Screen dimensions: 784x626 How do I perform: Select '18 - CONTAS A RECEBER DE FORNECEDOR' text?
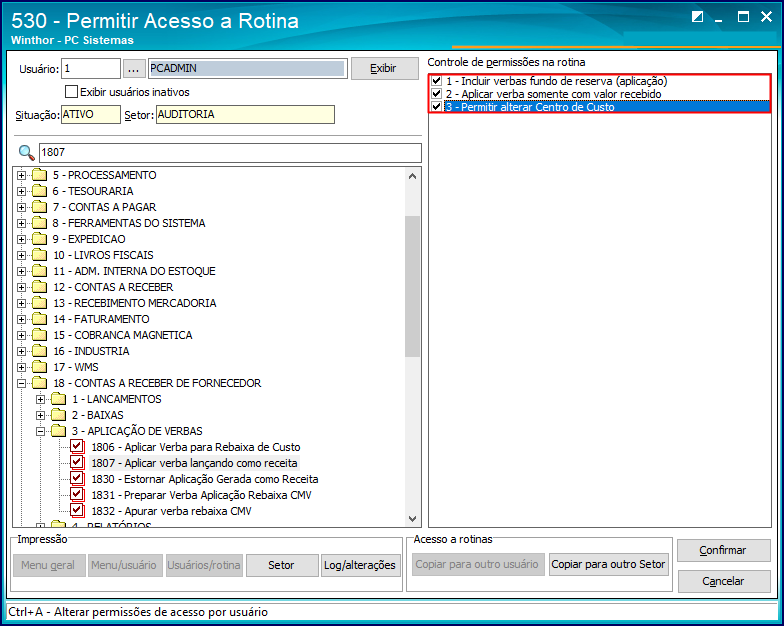pyautogui.click(x=157, y=383)
